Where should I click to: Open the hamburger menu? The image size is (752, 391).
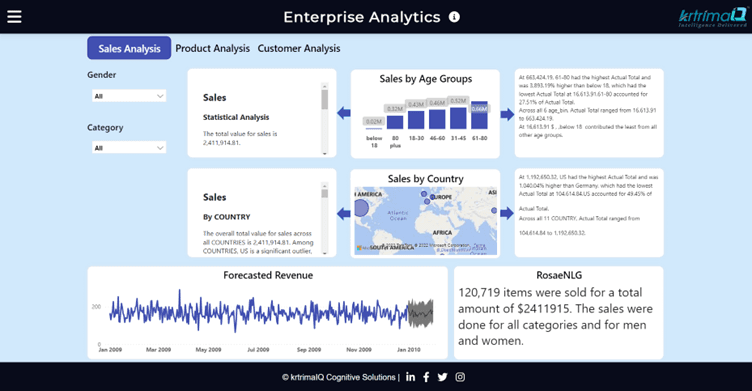pos(14,17)
